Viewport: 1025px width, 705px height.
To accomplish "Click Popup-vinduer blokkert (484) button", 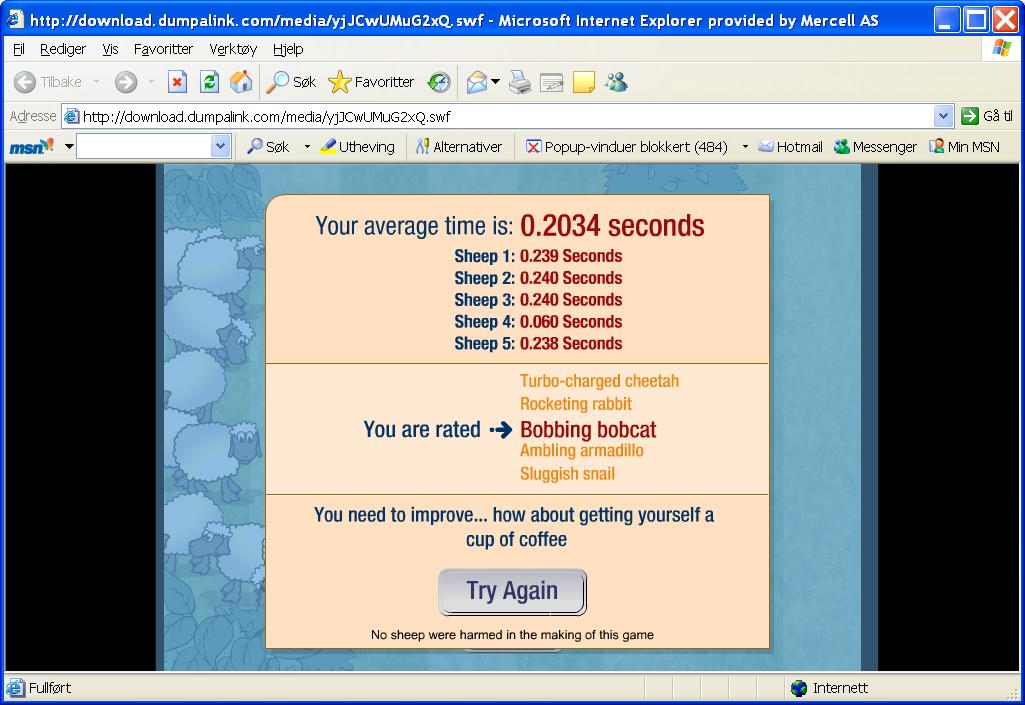I will tap(627, 146).
